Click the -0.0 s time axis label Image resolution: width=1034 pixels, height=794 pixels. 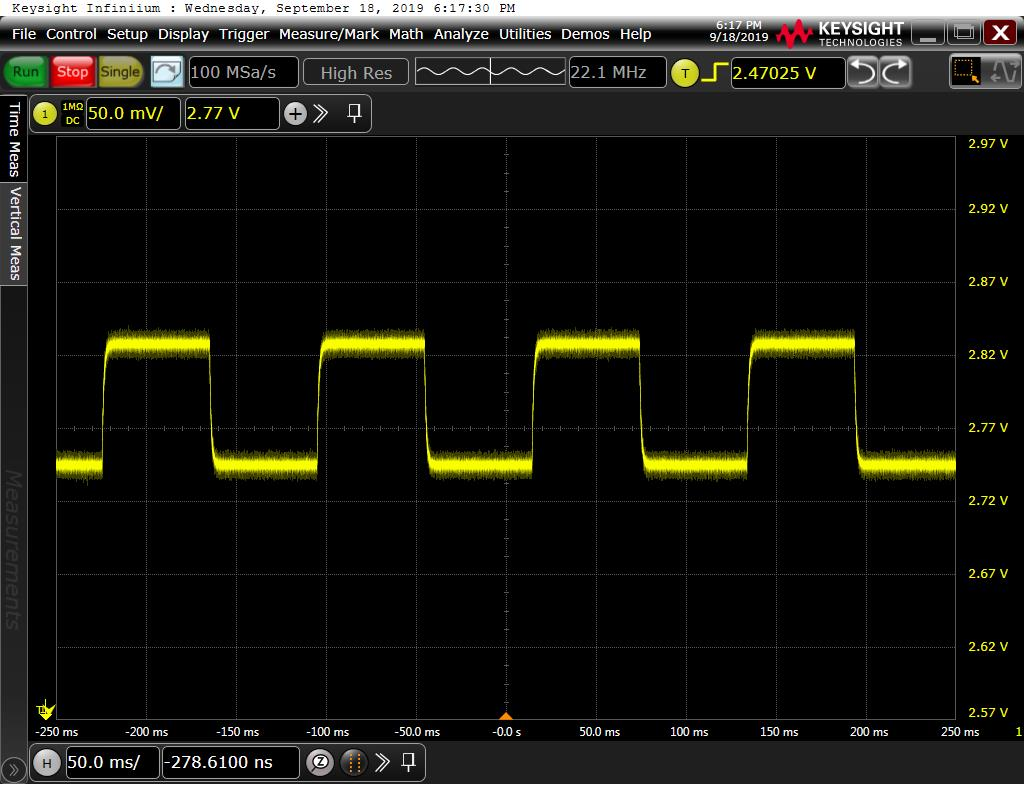[506, 733]
